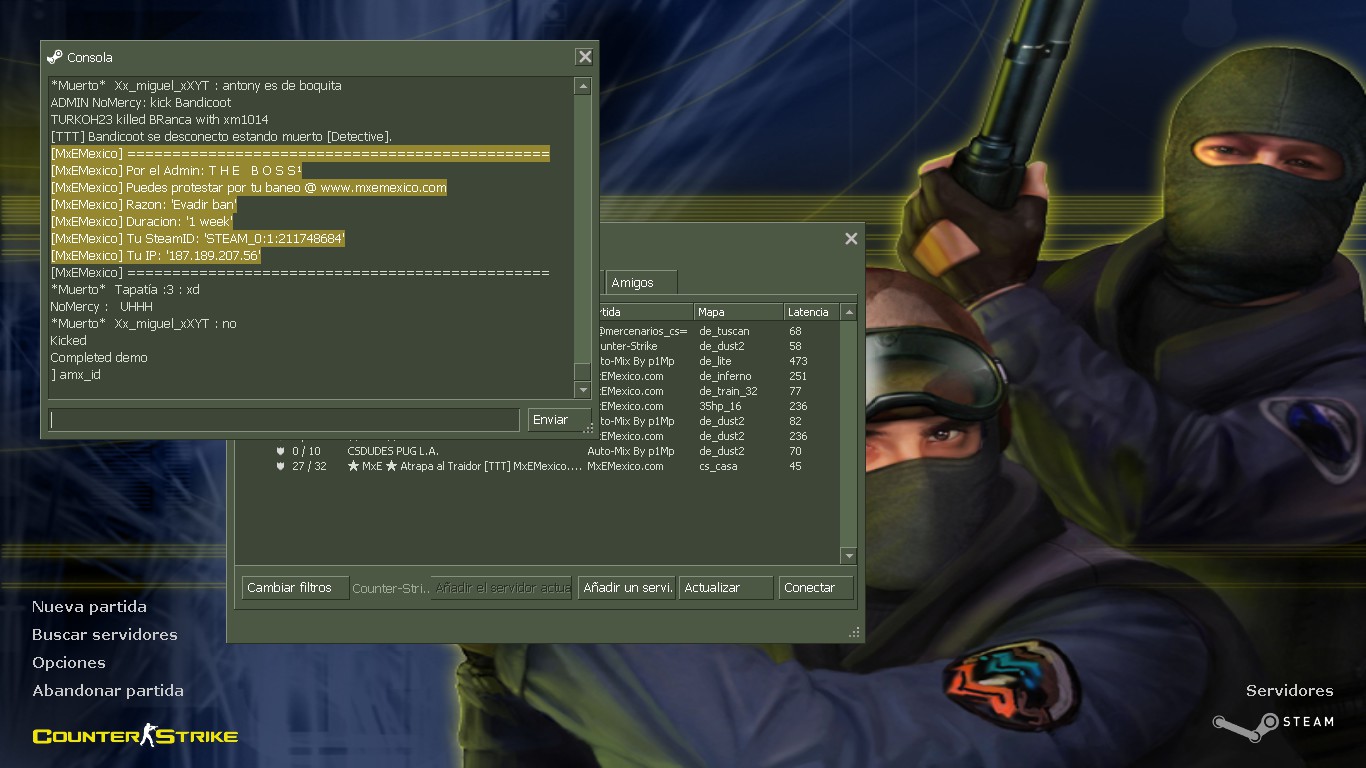This screenshot has width=1366, height=768.
Task: Focus the console command input field
Action: 284,420
